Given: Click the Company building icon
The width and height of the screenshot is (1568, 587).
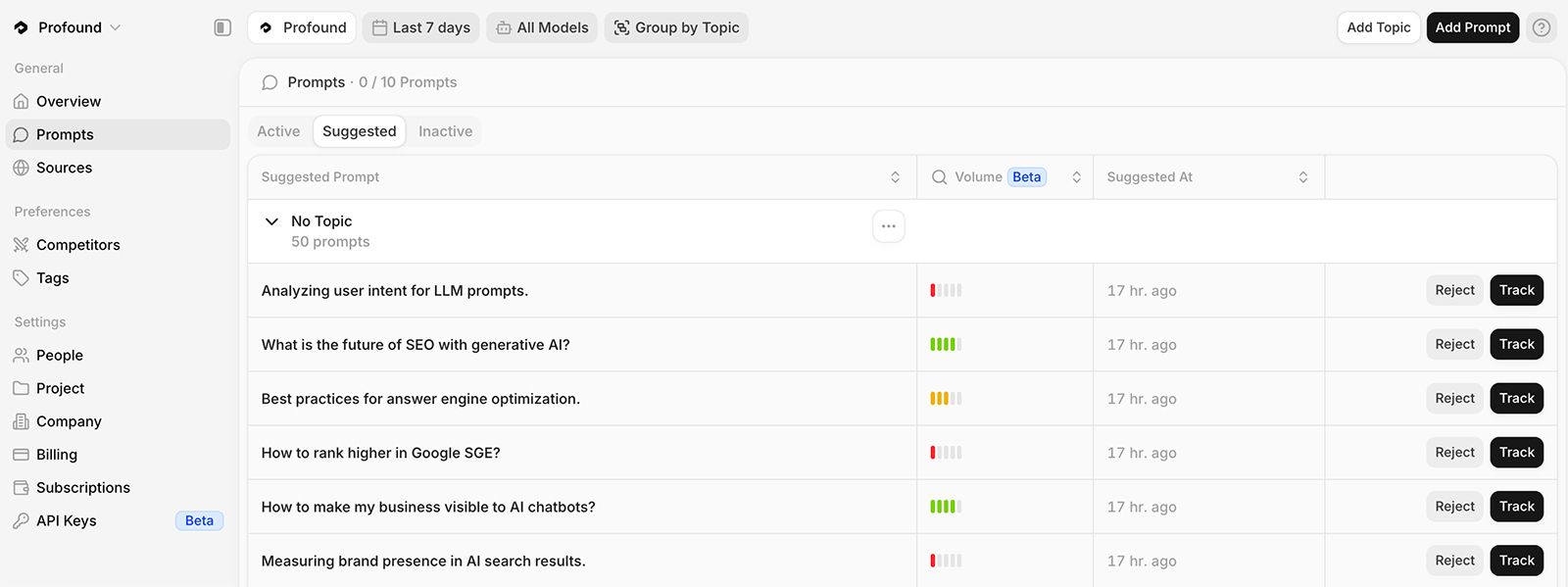Looking at the screenshot, I should point(21,421).
